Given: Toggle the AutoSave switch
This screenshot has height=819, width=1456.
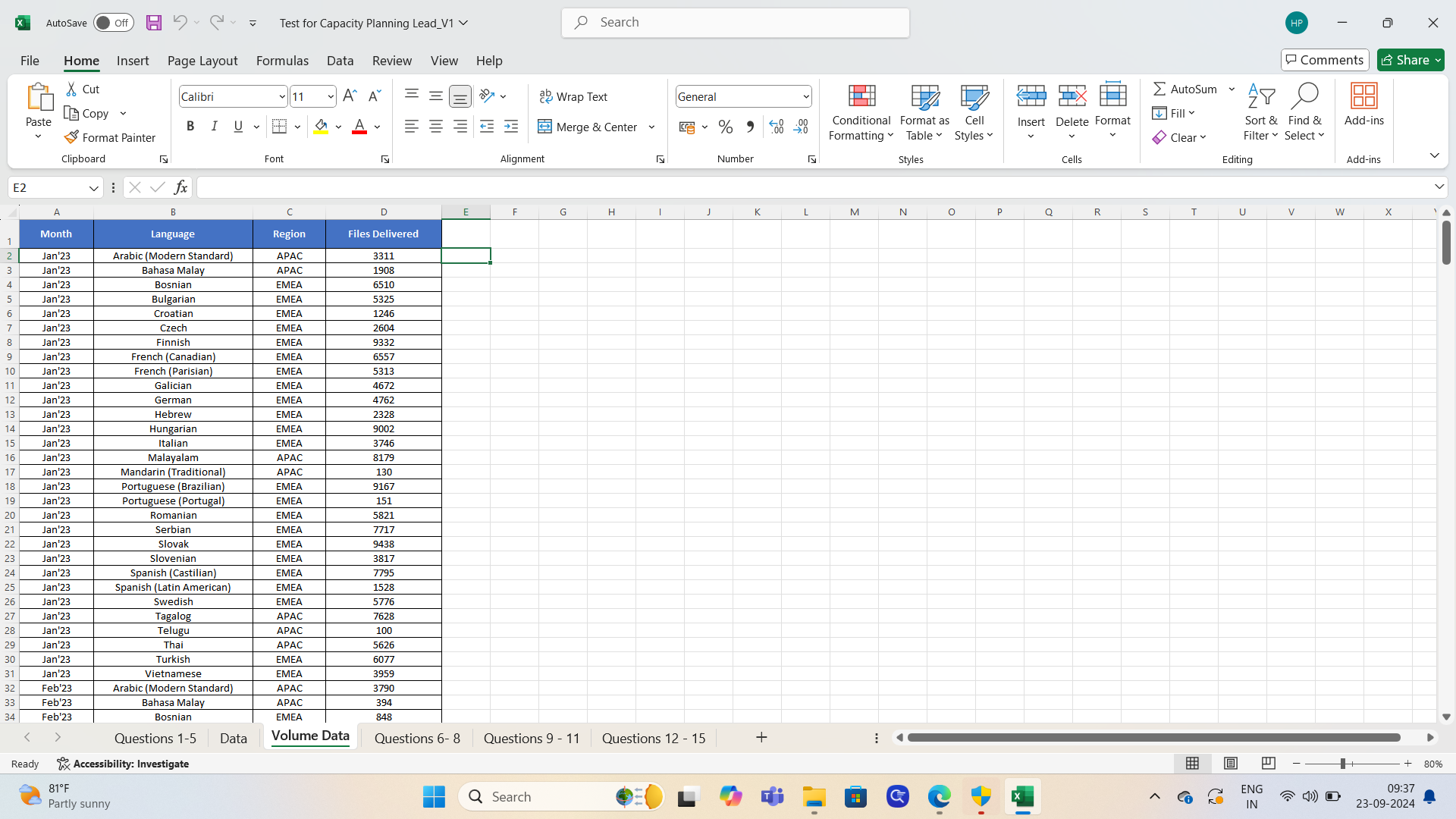Looking at the screenshot, I should click(x=113, y=23).
